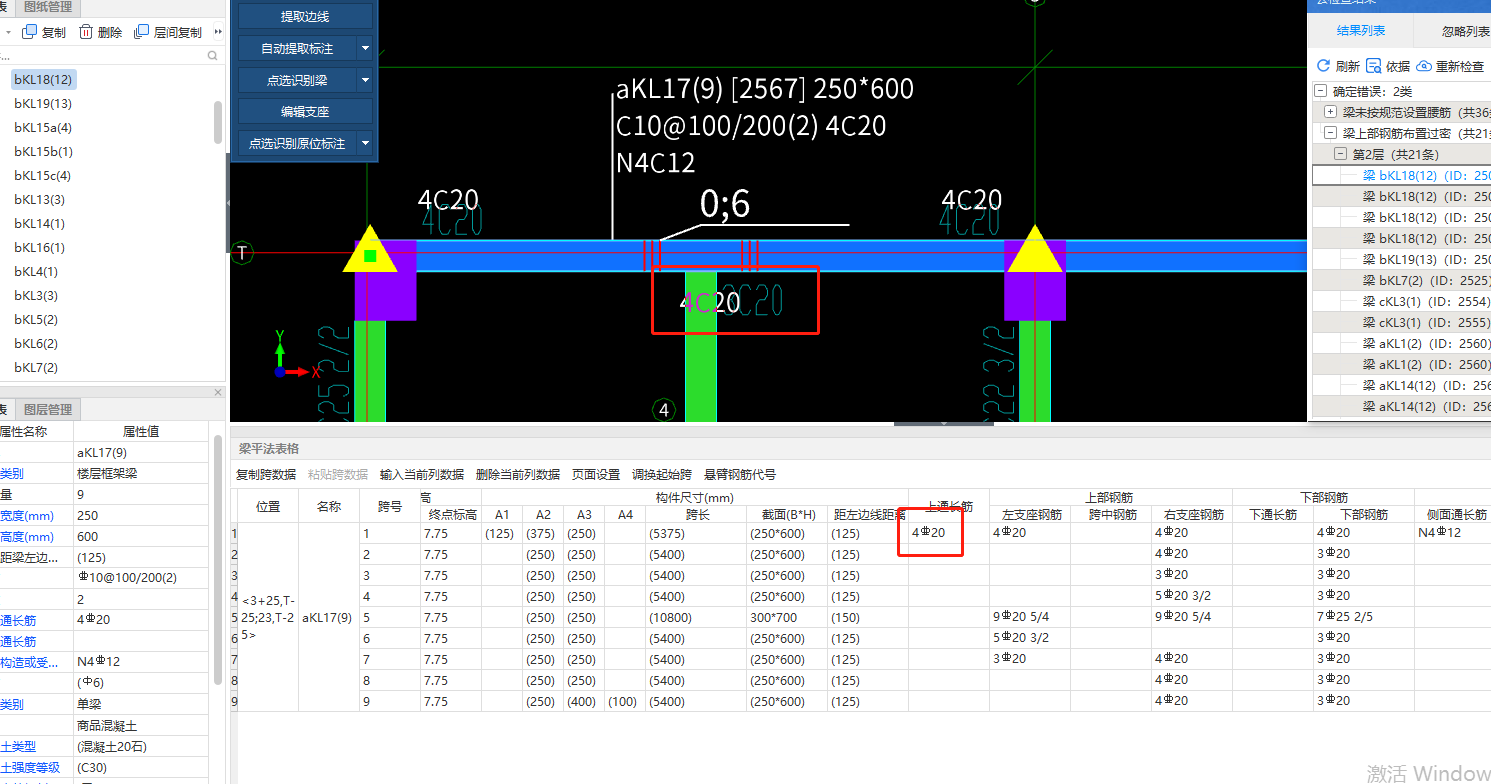Close the component list panel with X
1491x784 pixels.
219,392
